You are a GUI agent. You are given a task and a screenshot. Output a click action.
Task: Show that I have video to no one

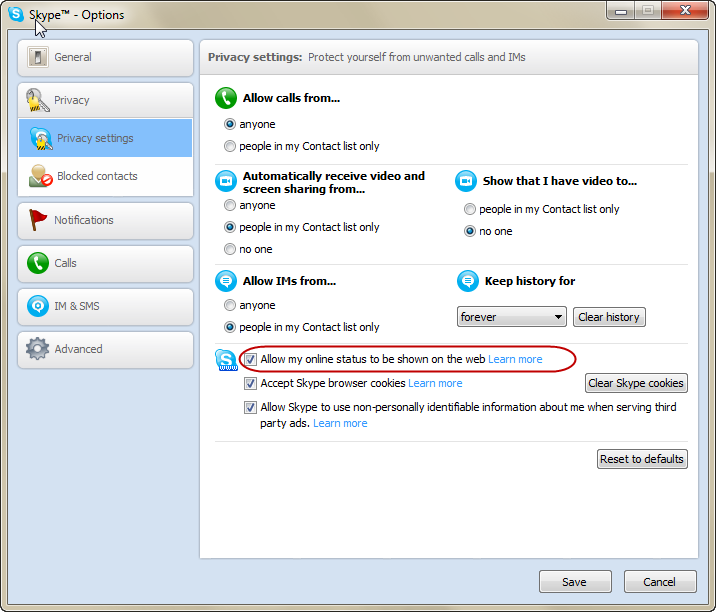[469, 231]
